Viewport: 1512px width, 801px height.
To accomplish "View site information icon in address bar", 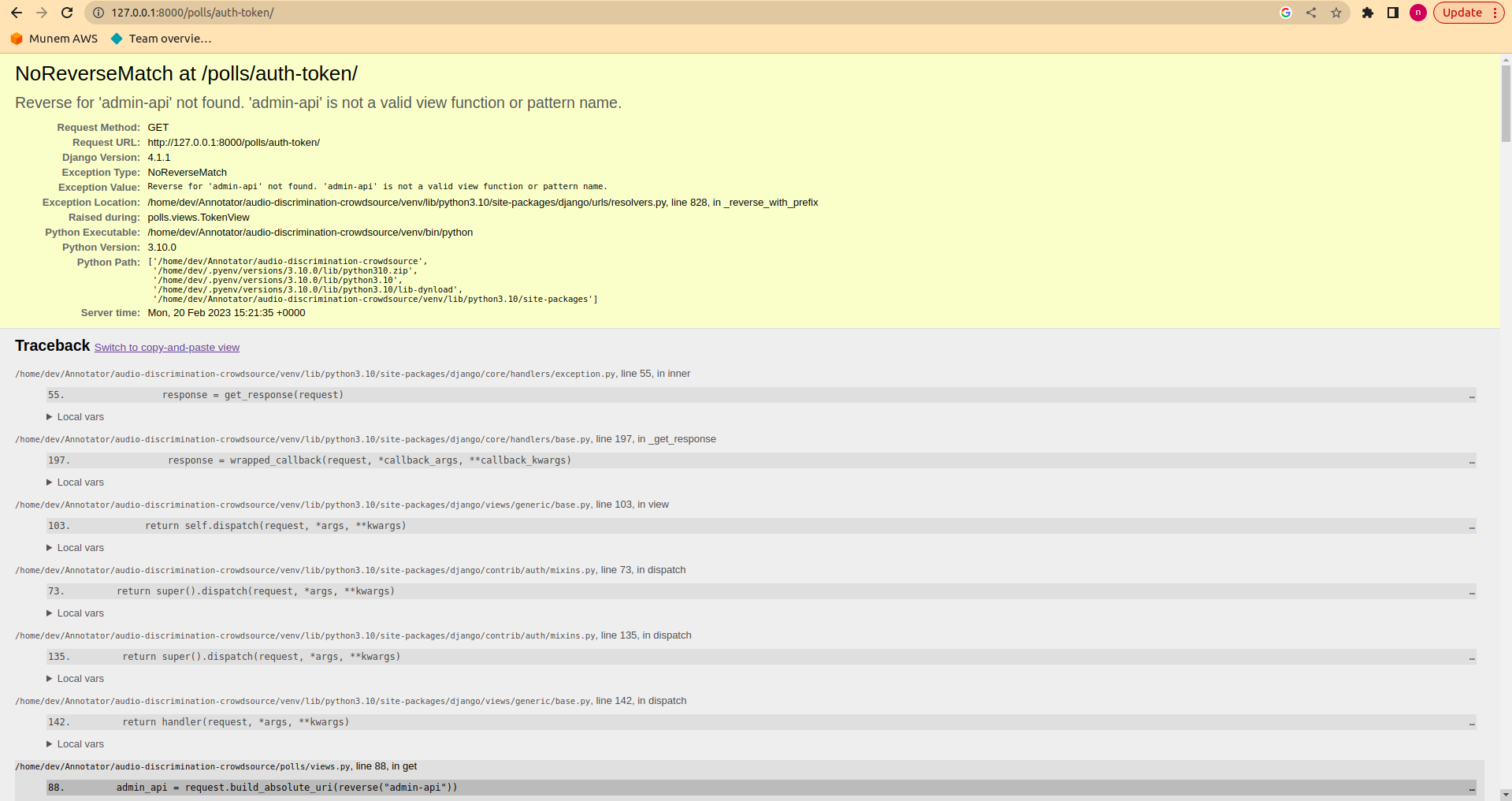I will point(98,13).
